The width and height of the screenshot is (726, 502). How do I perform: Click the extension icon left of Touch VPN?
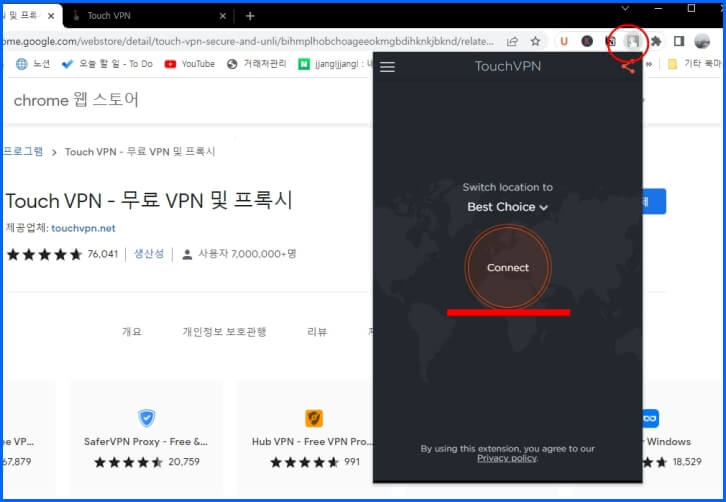click(x=611, y=41)
